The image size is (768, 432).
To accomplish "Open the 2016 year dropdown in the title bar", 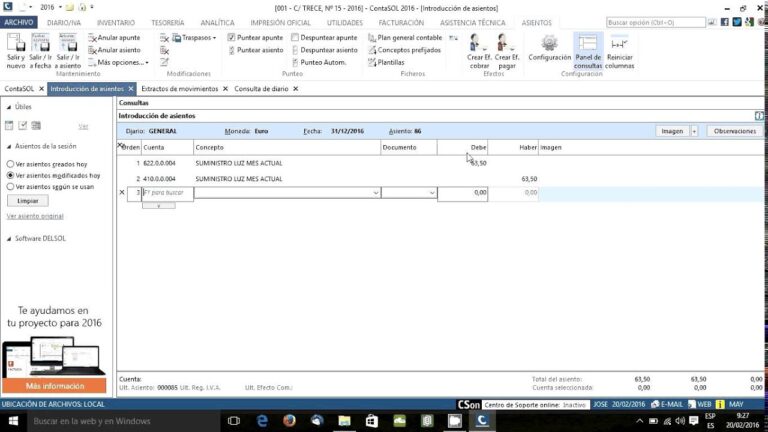I will pos(60,7).
